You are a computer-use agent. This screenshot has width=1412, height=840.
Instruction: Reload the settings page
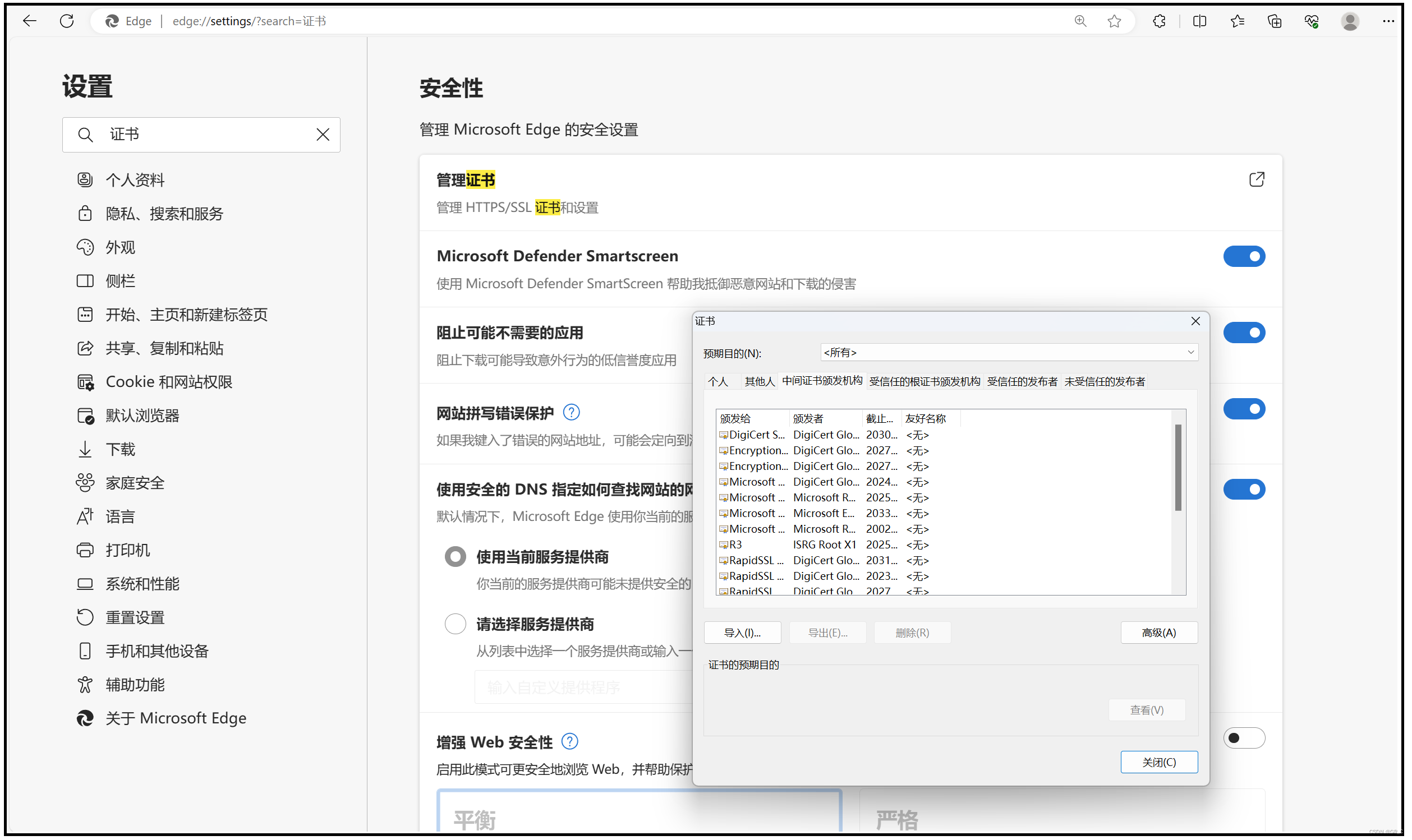pos(67,21)
